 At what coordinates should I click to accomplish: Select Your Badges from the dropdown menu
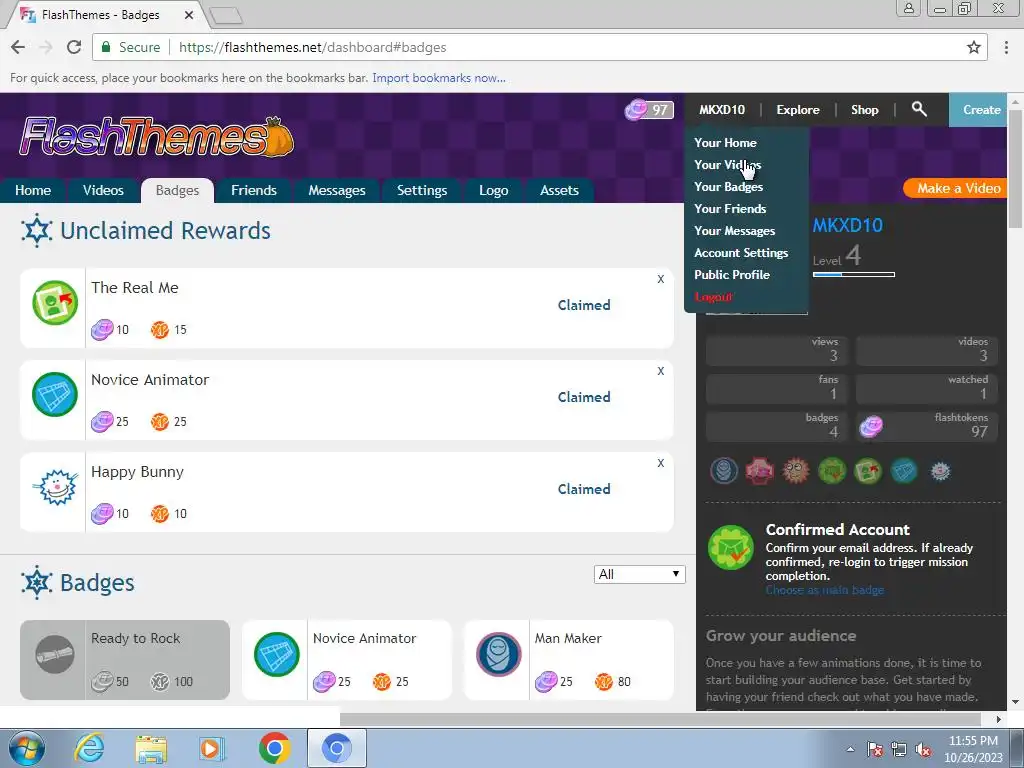pos(728,187)
